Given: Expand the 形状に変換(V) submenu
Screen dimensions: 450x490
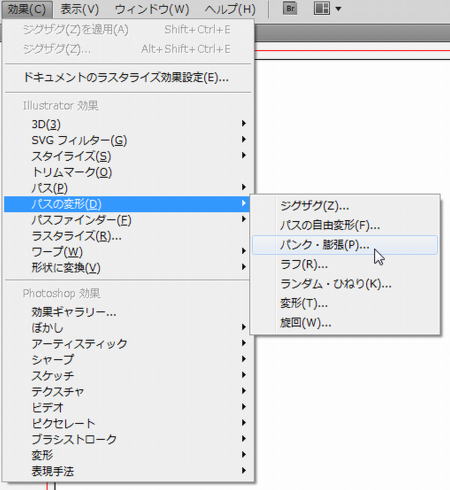Looking at the screenshot, I should point(128,268).
